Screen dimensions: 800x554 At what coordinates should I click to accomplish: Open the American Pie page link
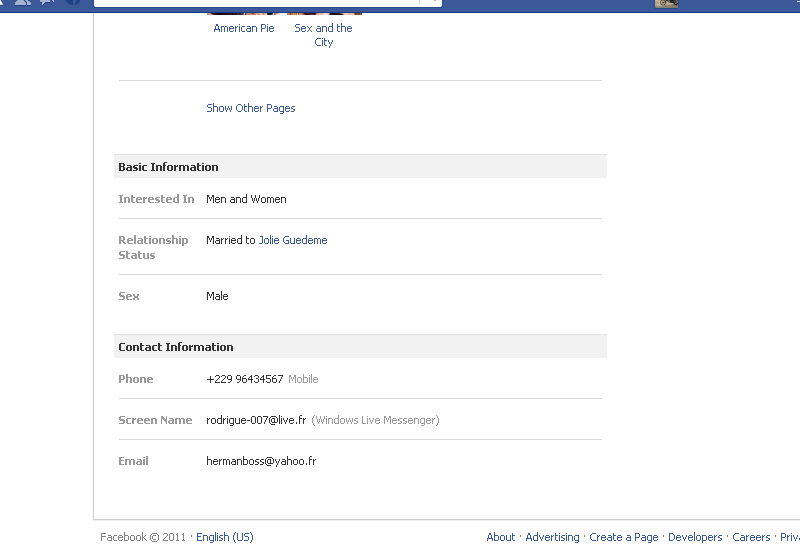click(x=244, y=28)
